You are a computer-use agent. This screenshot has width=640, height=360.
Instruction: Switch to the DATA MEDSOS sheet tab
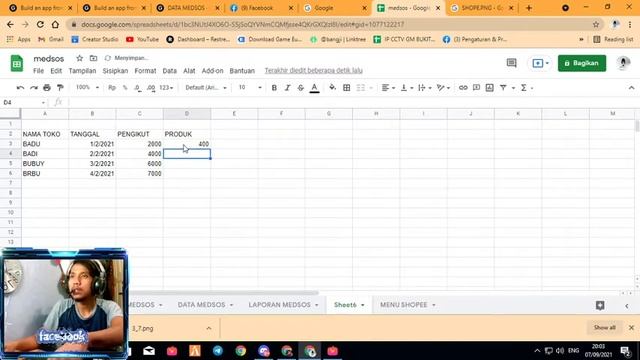click(201, 305)
